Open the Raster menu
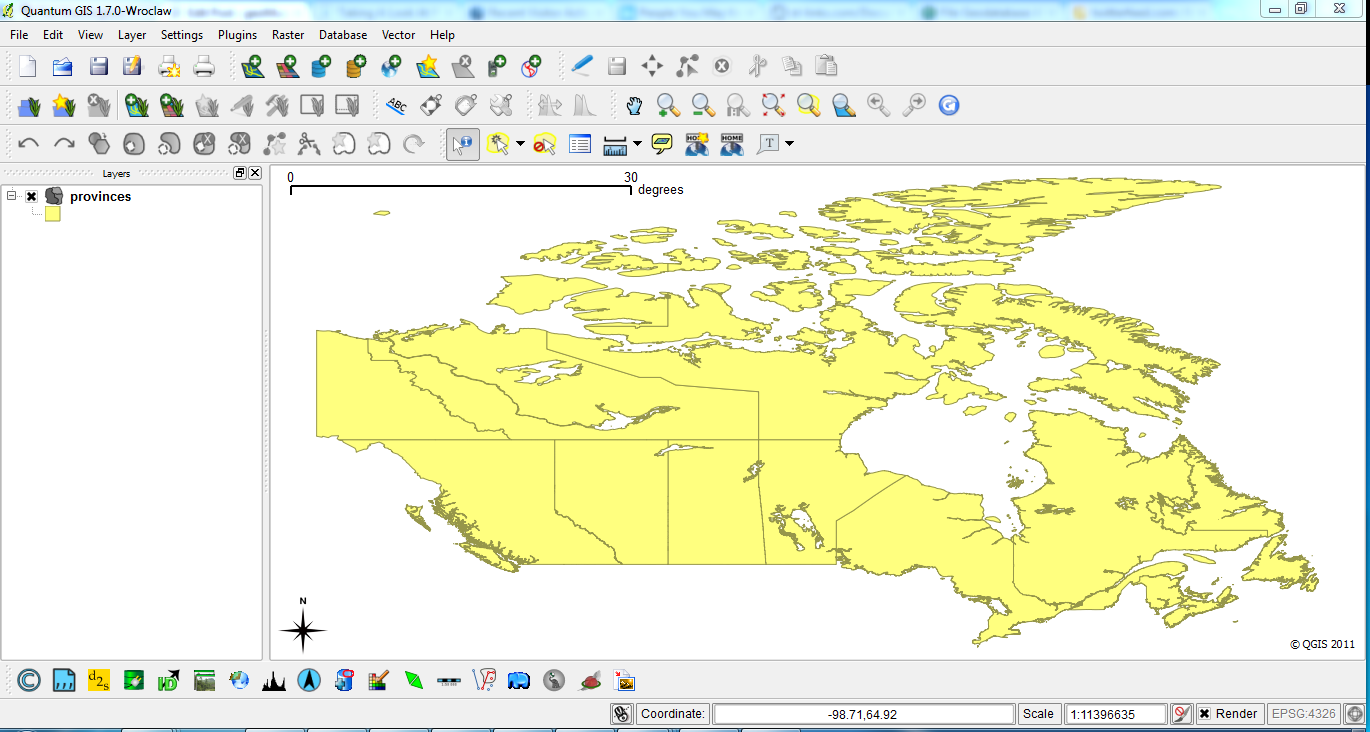The width and height of the screenshot is (1370, 732). (288, 34)
